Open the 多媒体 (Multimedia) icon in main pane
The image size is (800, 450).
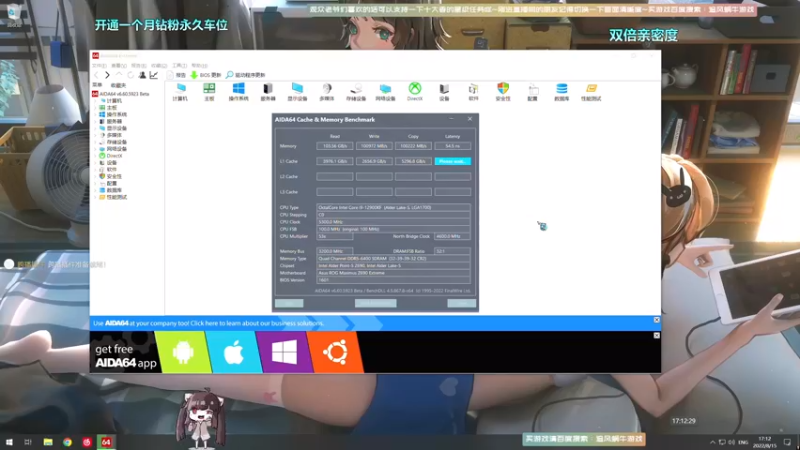click(327, 92)
